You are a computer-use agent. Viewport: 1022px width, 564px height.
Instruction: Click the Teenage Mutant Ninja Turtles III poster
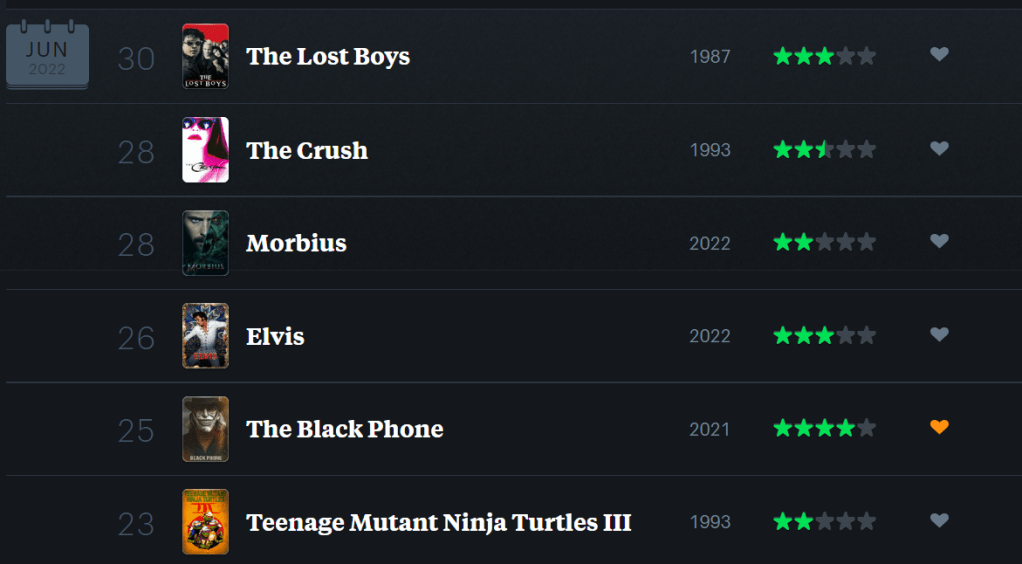coord(205,522)
